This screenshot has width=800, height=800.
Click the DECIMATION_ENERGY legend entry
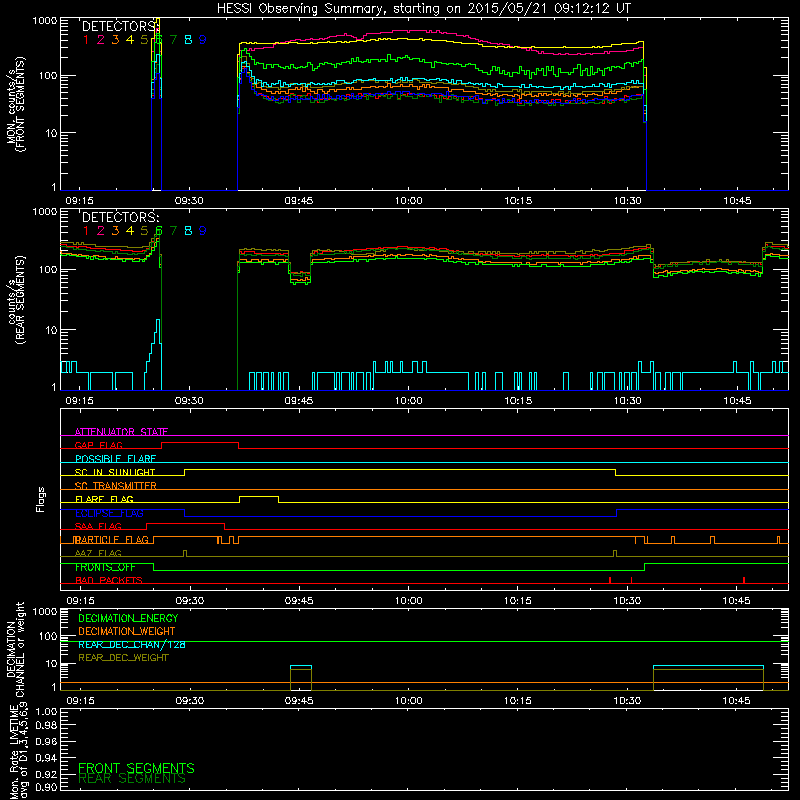coord(128,618)
